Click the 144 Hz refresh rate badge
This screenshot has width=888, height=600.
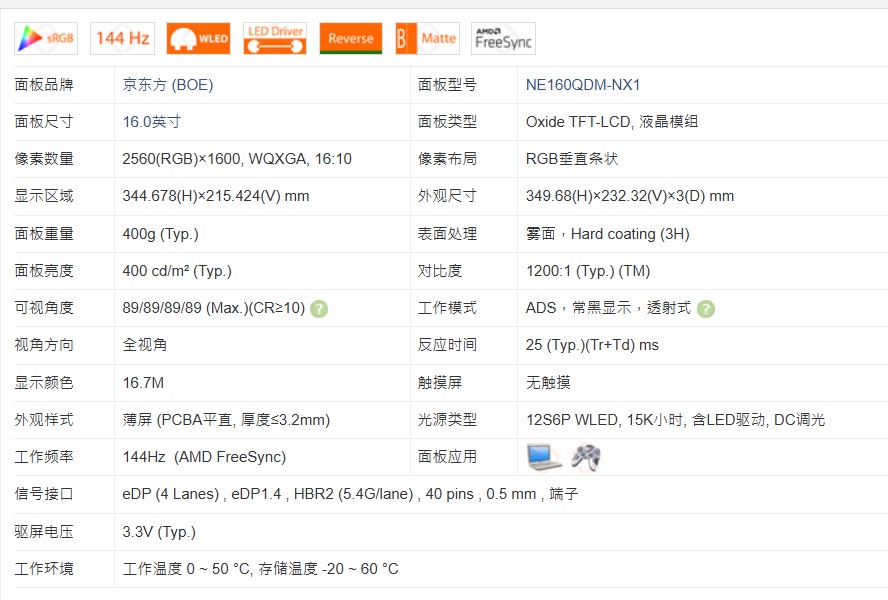(x=122, y=39)
